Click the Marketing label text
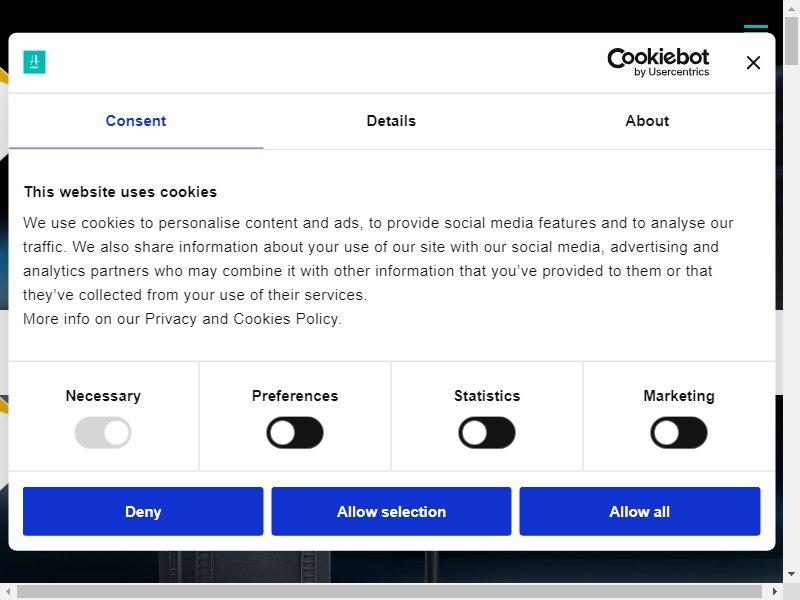Image resolution: width=800 pixels, height=600 pixels. [x=679, y=396]
